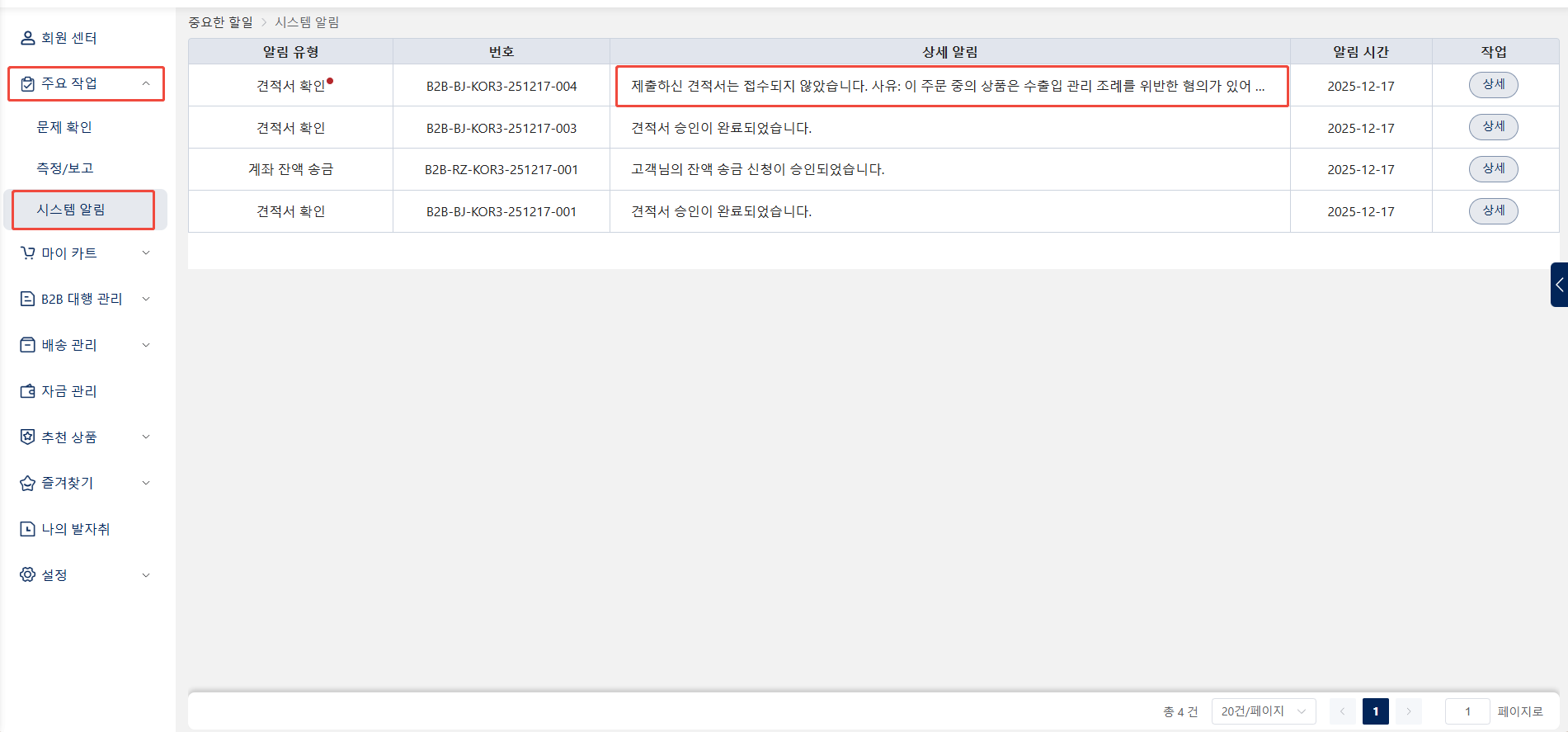The height and width of the screenshot is (732, 1568).
Task: Click the rejected quotation message text
Action: pos(948,86)
